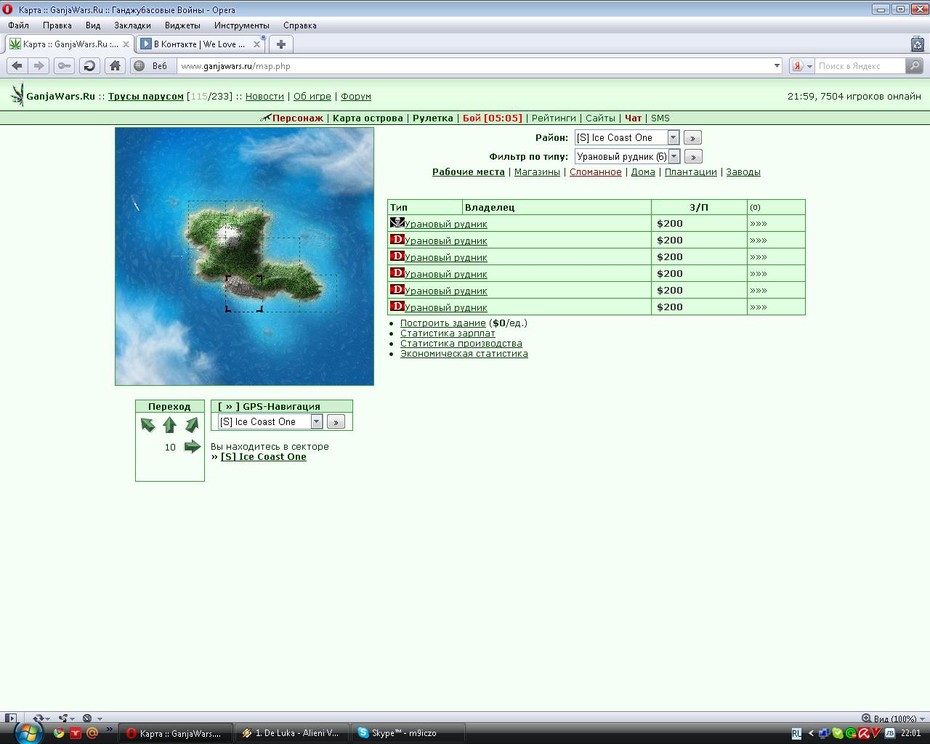Click the northeast move arrow in Переход
This screenshot has width=930, height=744.
pyautogui.click(x=192, y=424)
